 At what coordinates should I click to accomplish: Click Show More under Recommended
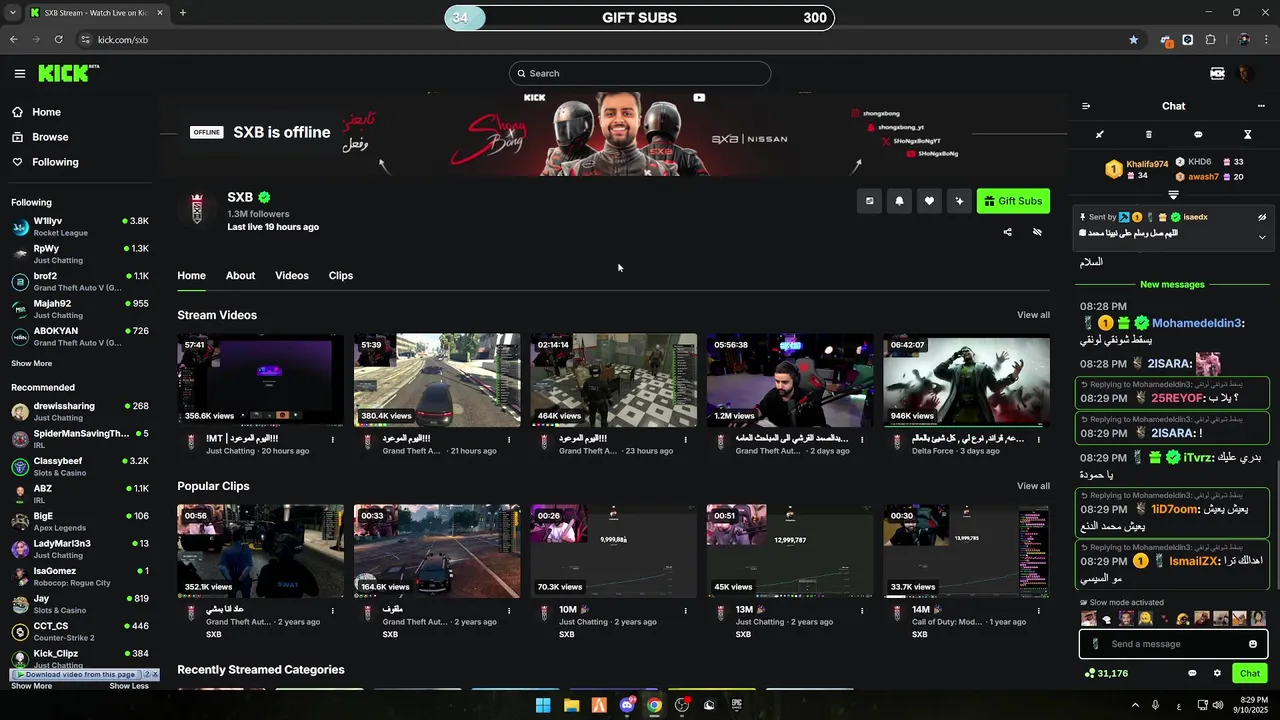point(32,686)
